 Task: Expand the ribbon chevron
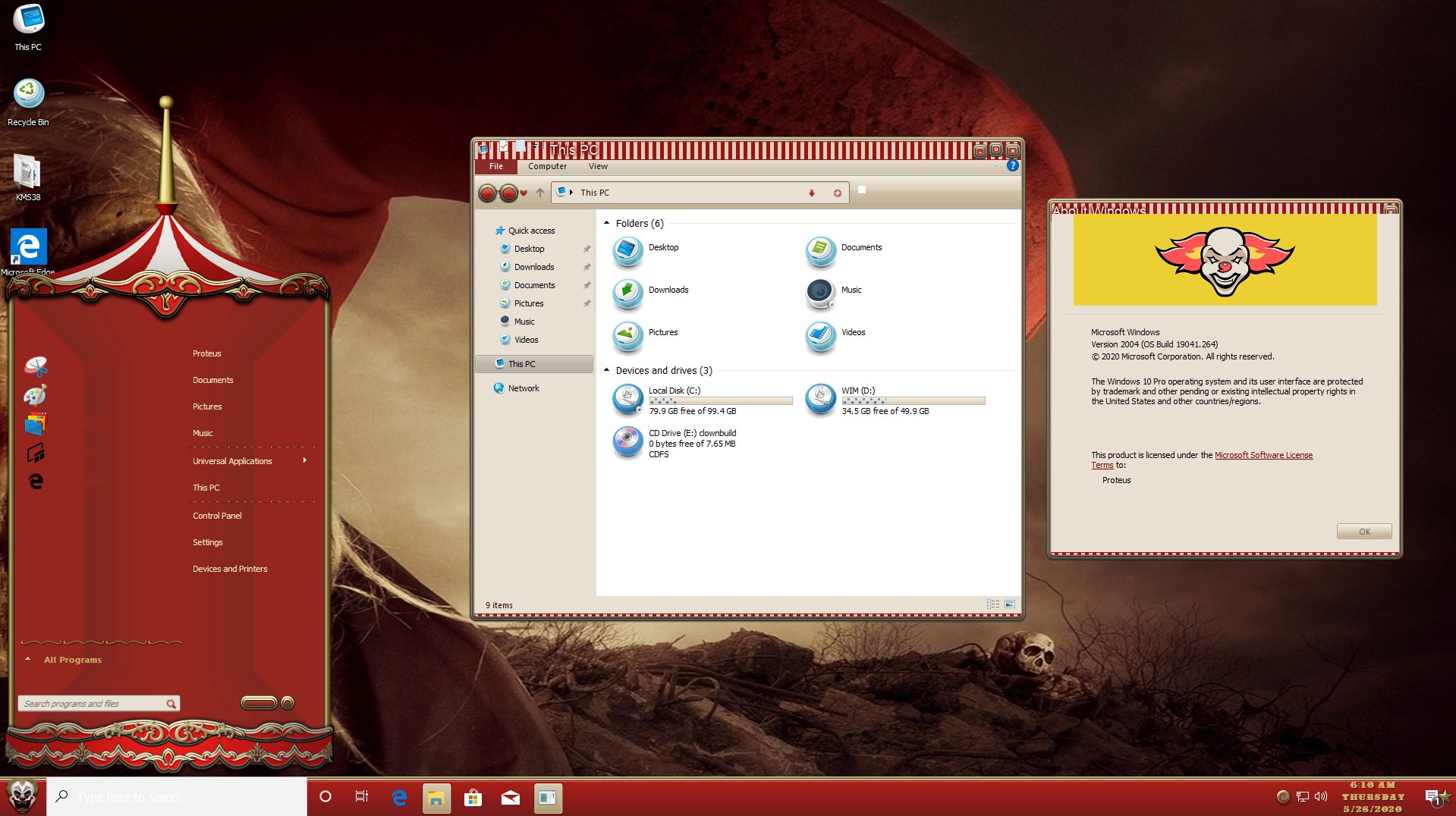point(995,166)
